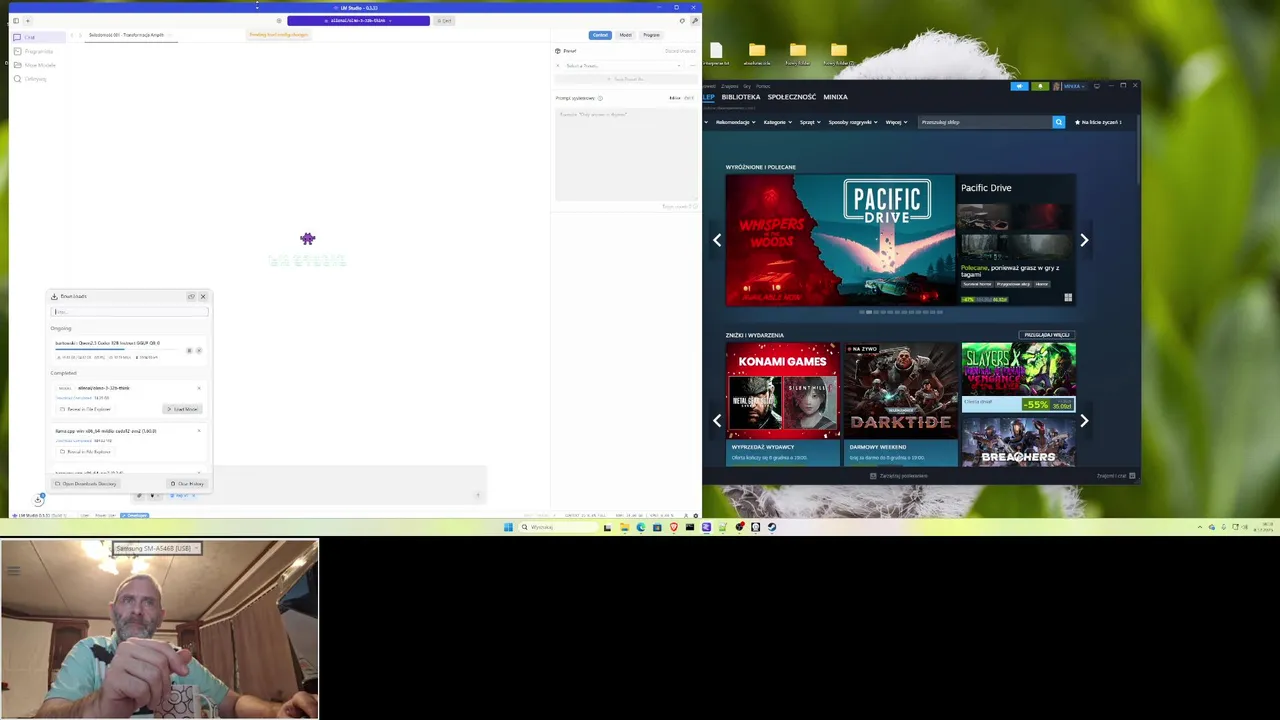This screenshot has width=1280, height=720.
Task: Select Developer mode in LM Studio status bar
Action: tap(134, 515)
